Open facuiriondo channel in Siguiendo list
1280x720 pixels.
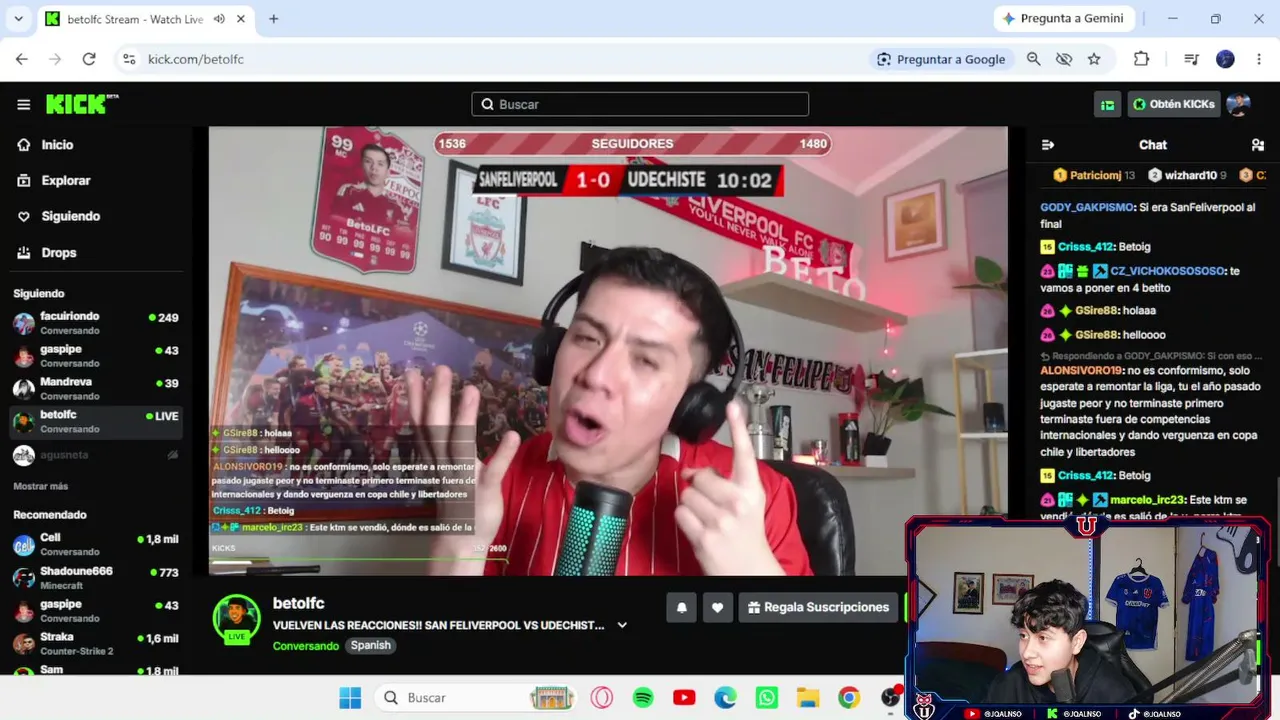(96, 322)
